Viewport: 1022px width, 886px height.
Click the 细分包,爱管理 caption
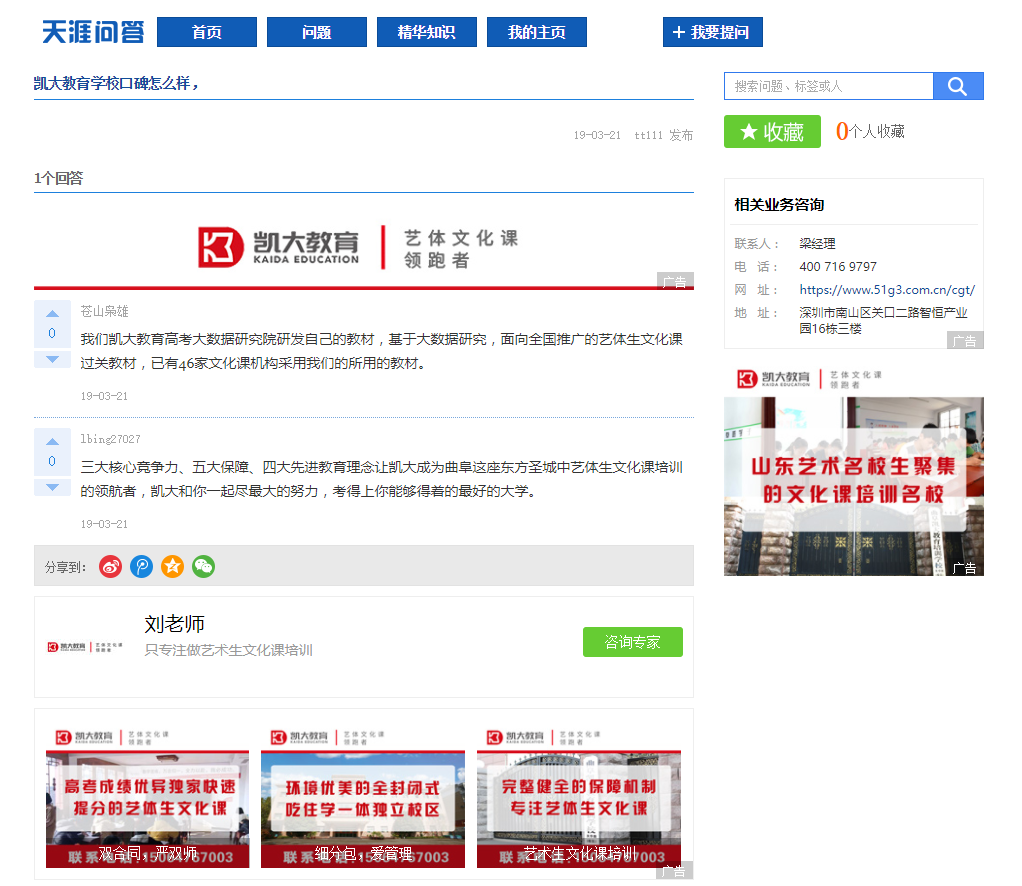click(x=363, y=853)
